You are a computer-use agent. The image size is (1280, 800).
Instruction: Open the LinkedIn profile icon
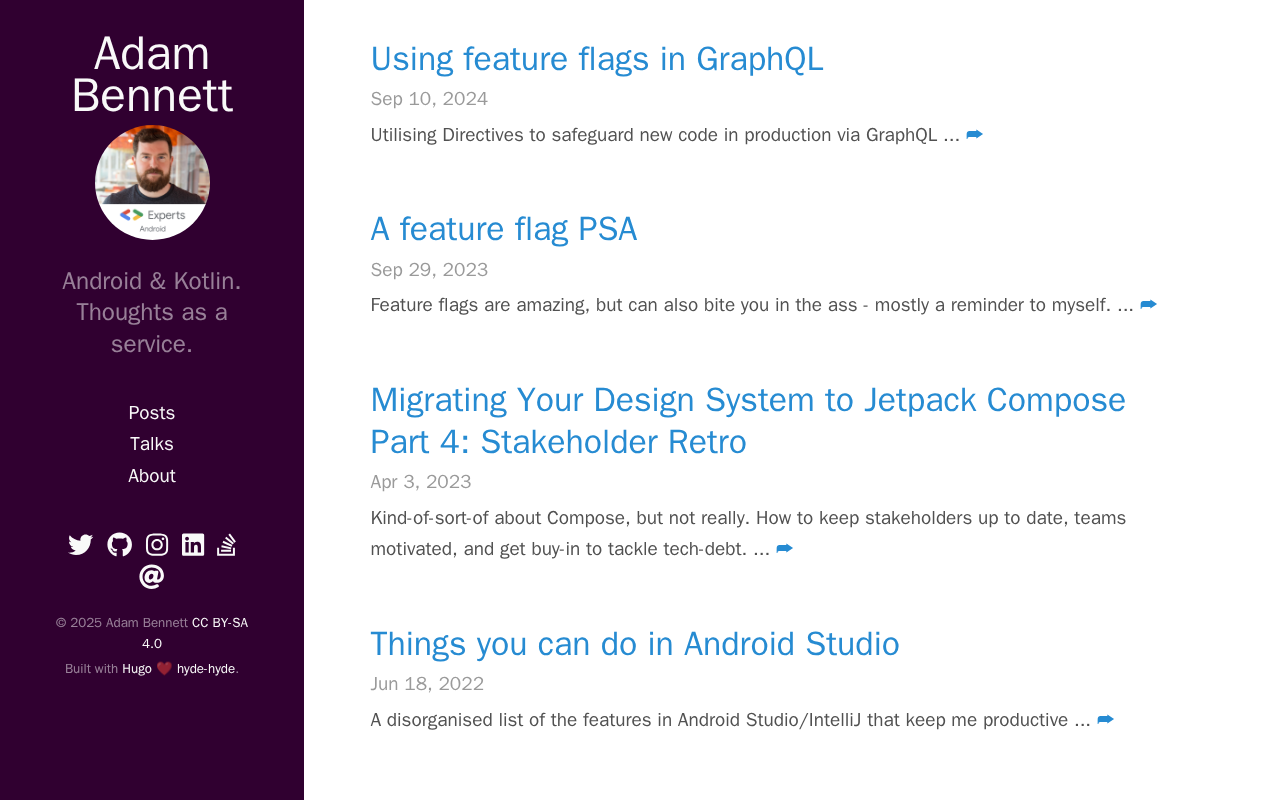click(193, 545)
